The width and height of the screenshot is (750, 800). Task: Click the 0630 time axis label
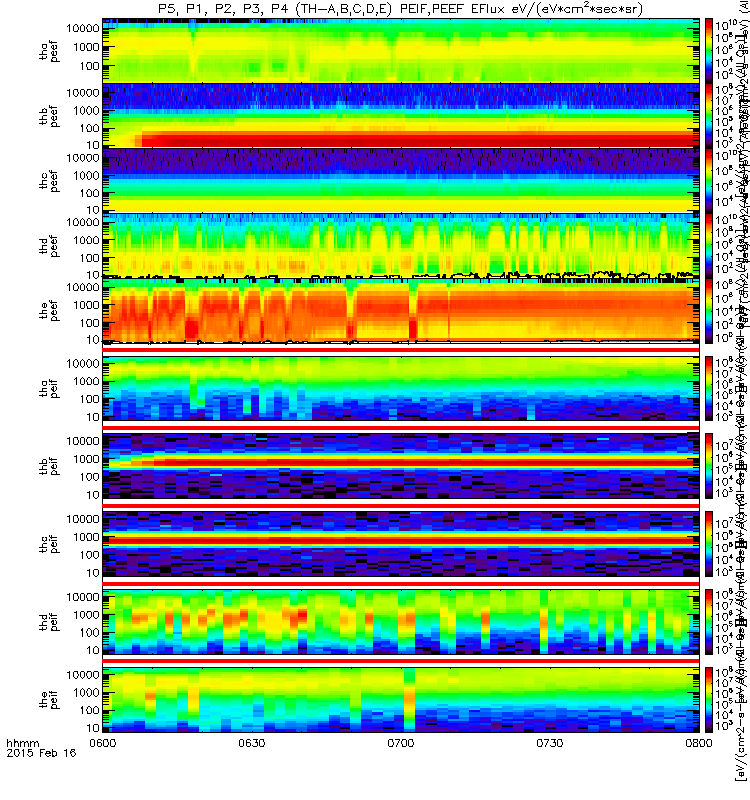[x=252, y=743]
